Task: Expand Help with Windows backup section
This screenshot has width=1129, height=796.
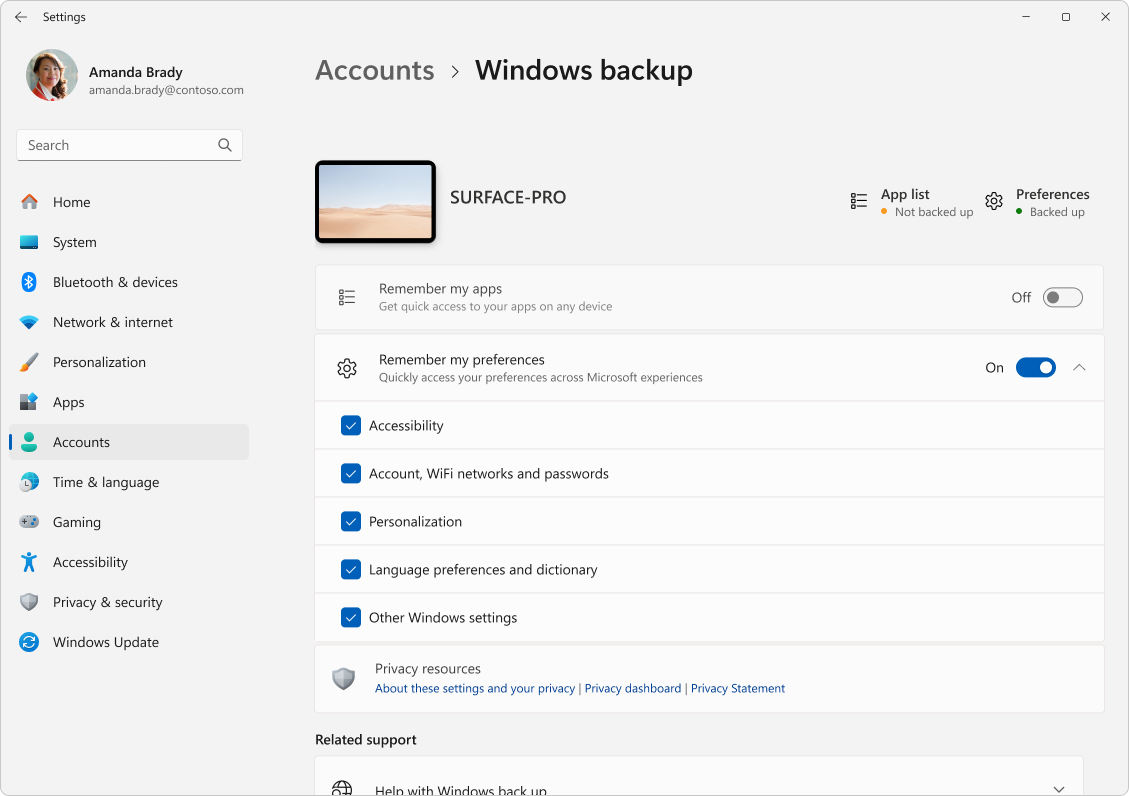Action: (1060, 789)
